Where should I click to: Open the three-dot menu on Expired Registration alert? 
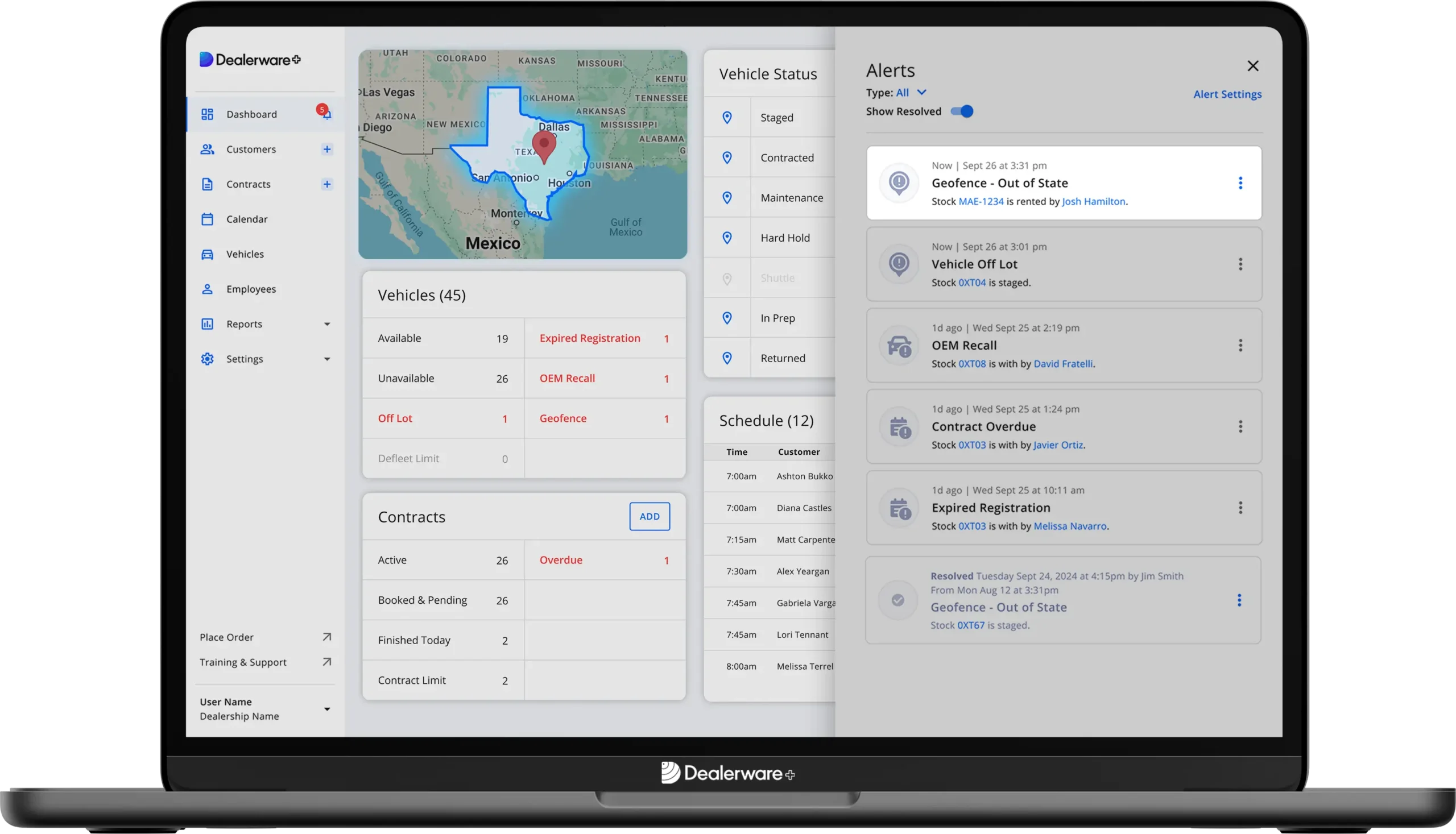click(x=1240, y=508)
